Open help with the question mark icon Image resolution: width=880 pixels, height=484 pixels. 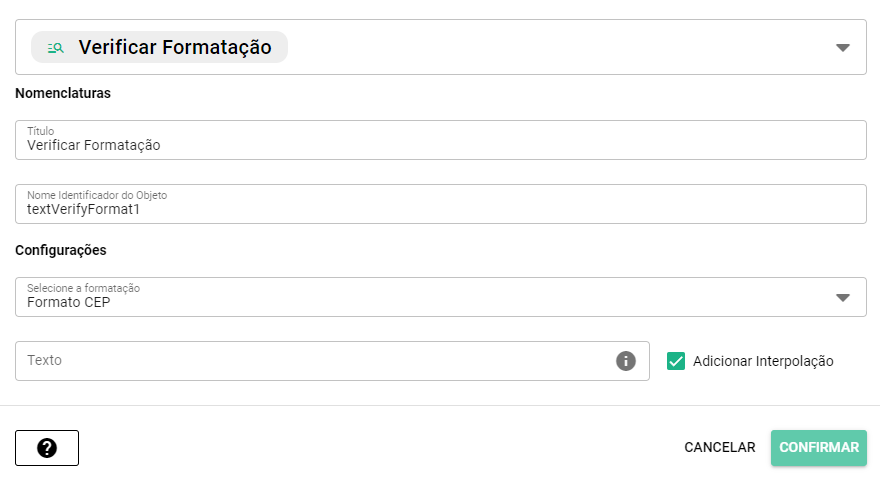pyautogui.click(x=47, y=448)
